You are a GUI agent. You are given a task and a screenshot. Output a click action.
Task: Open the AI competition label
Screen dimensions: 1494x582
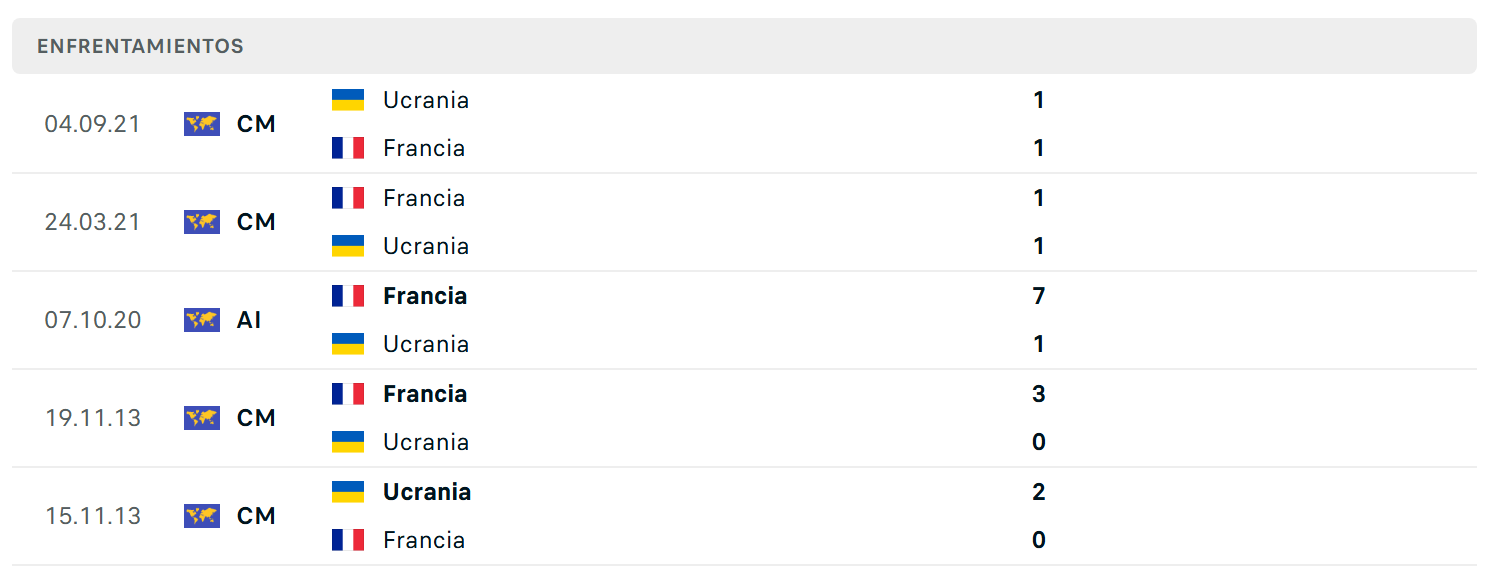pos(249,320)
